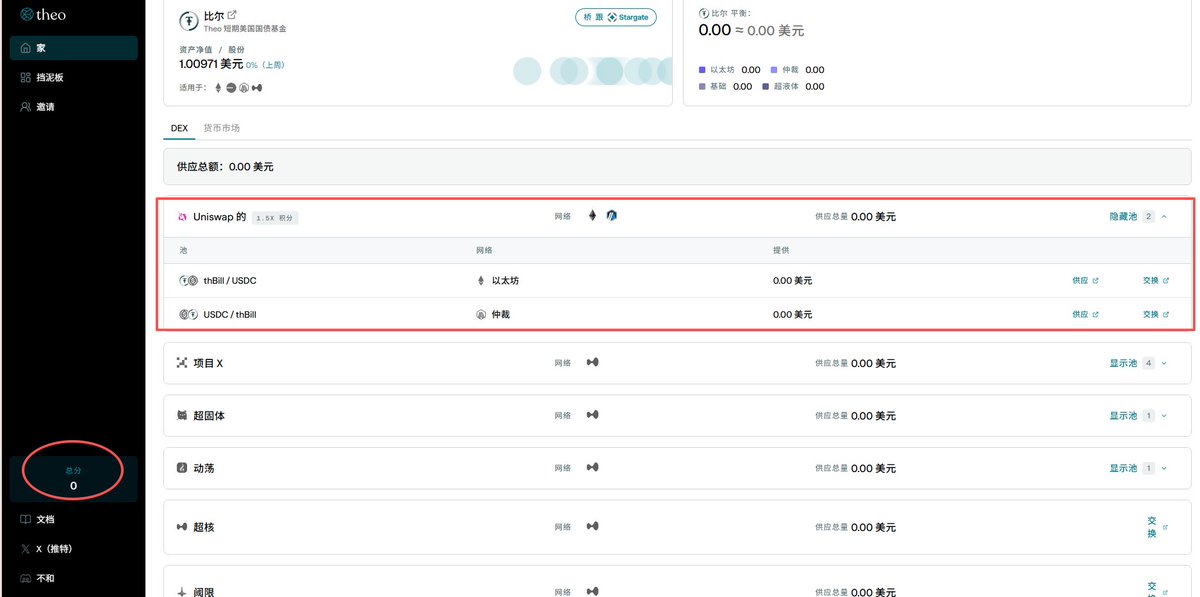Screen dimensions: 1200x597
Task: Click the thBill icon beside 比尔 平衡
Action: click(x=703, y=12)
